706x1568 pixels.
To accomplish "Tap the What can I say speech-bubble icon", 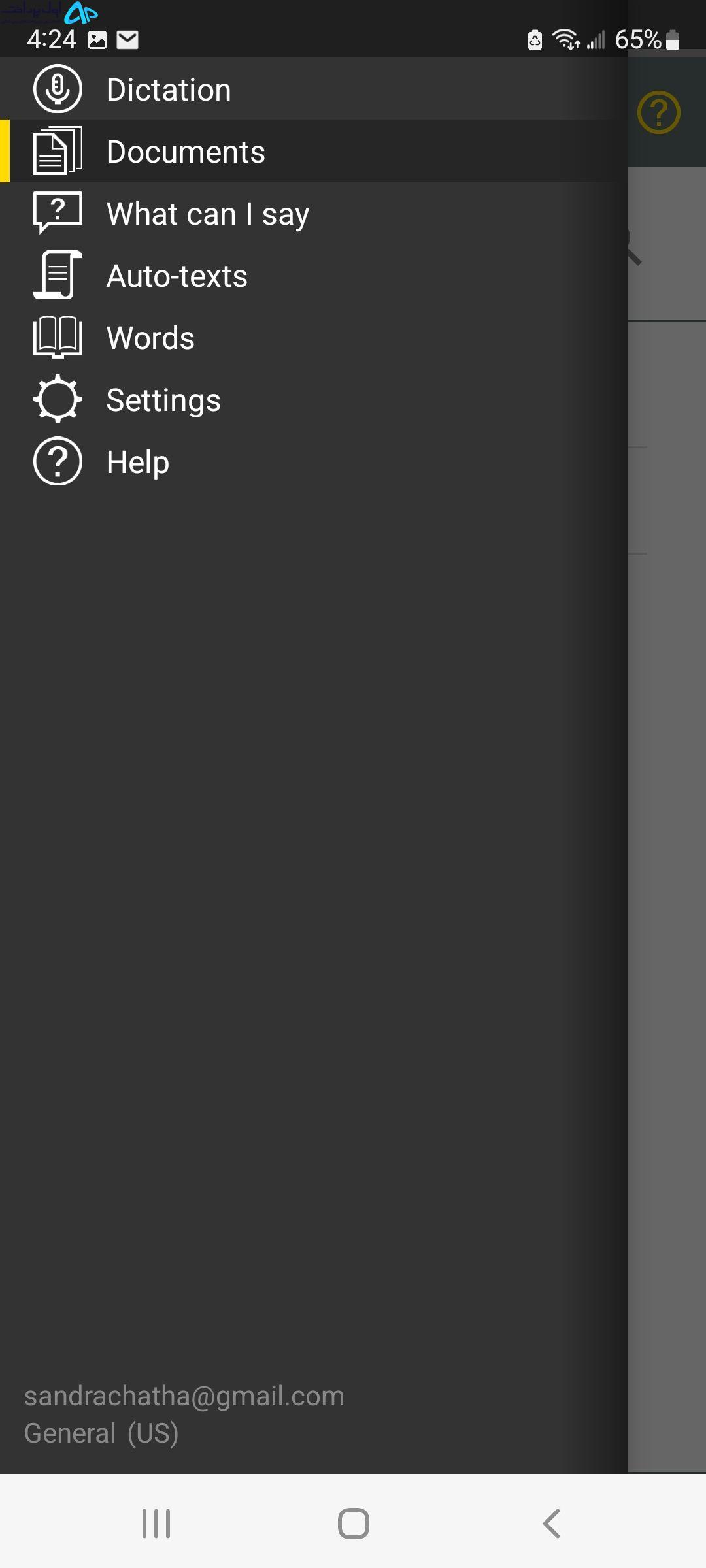I will point(58,213).
